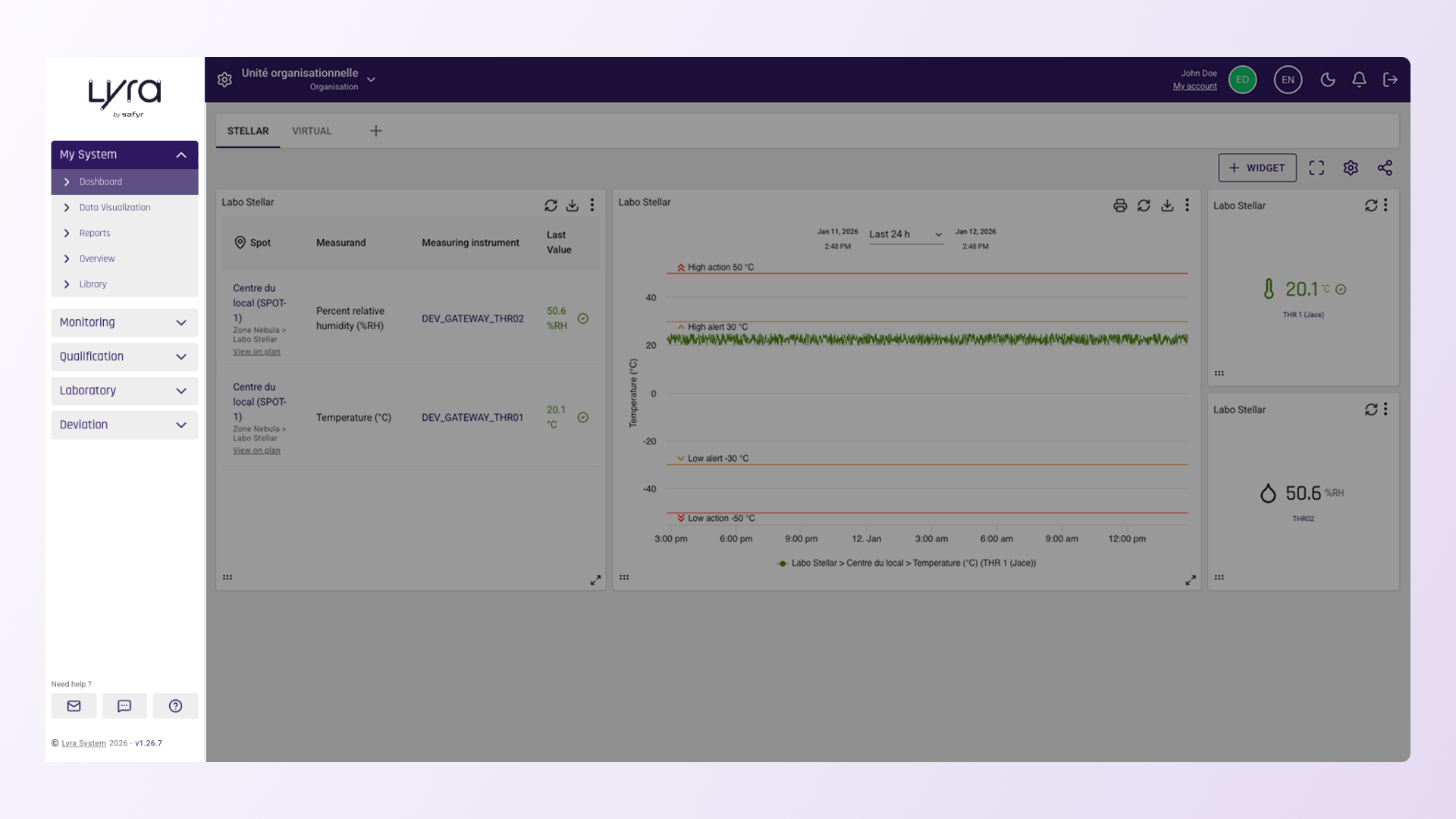Viewport: 1456px width, 819px height.
Task: Open table widget three-dot menu
Action: (x=592, y=206)
